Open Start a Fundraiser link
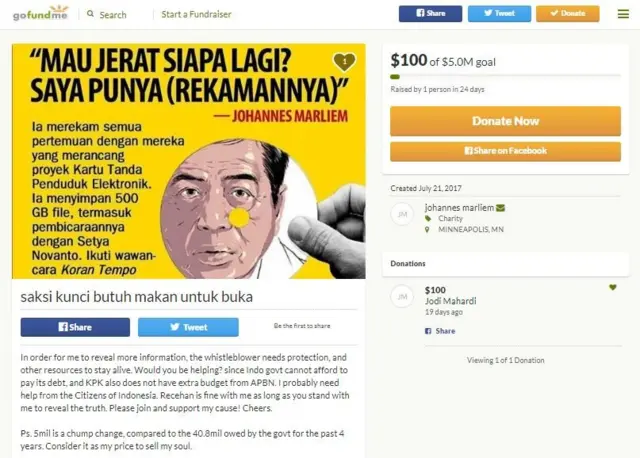The width and height of the screenshot is (640, 458). [x=196, y=14]
